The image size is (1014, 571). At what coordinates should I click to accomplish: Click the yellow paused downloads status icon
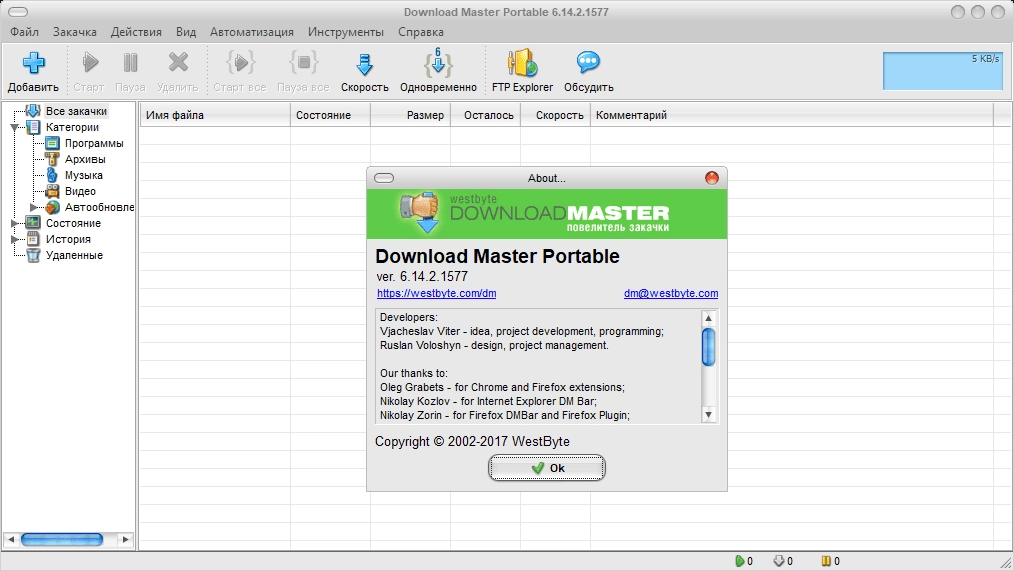[826, 561]
